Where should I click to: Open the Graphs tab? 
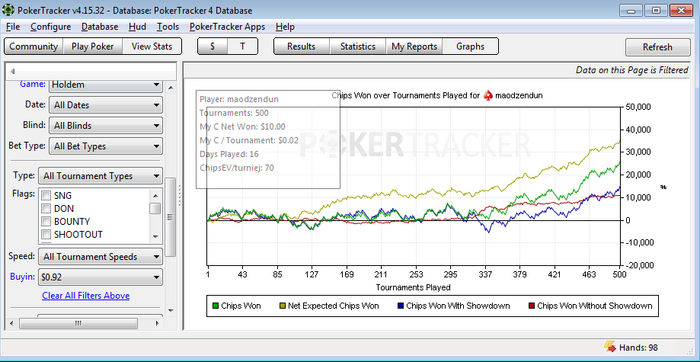pyautogui.click(x=471, y=46)
